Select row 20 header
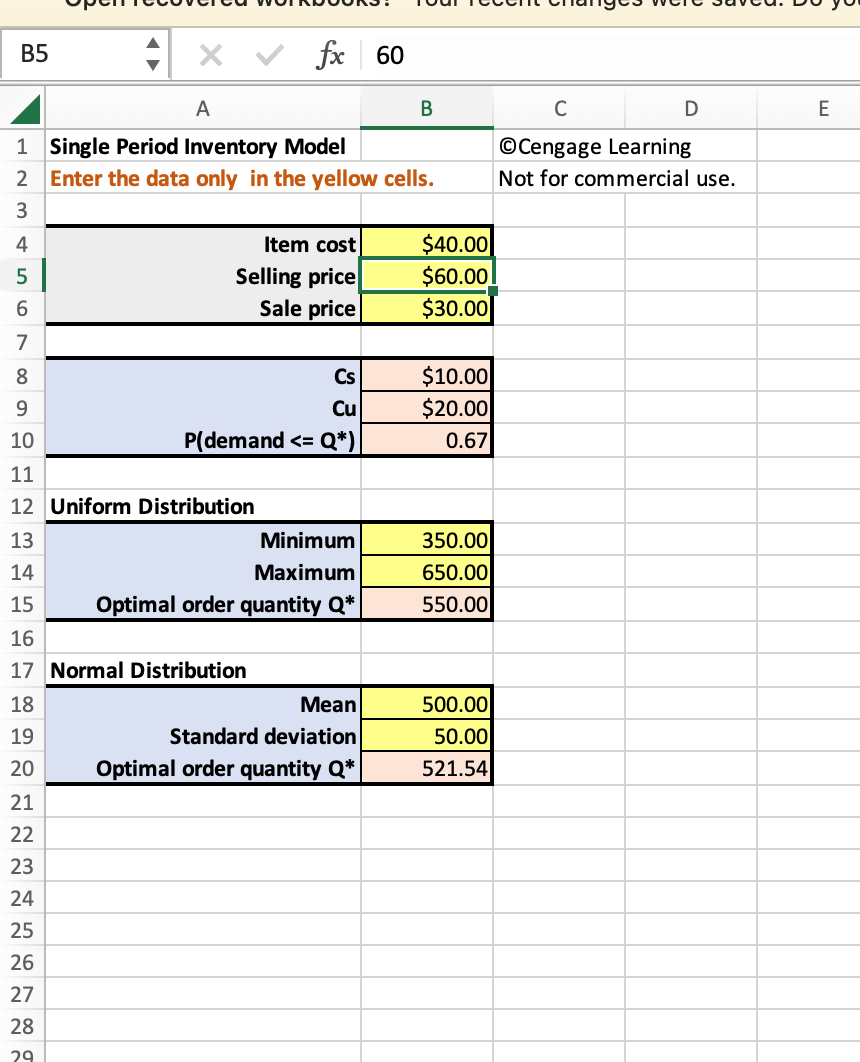Screen dimensions: 860x1062 [x=22, y=768]
